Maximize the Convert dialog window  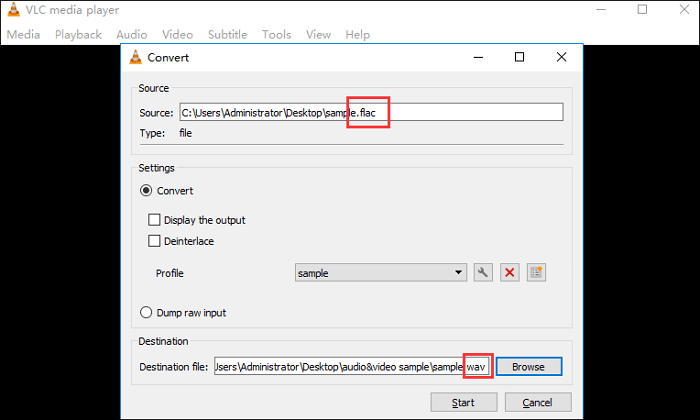(519, 57)
